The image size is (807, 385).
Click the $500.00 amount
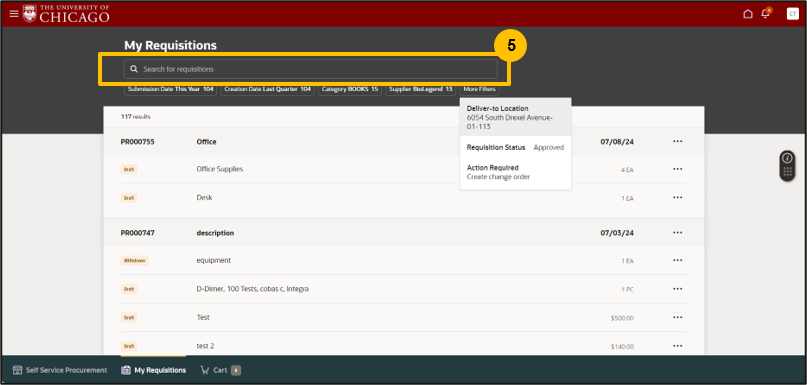coord(622,318)
